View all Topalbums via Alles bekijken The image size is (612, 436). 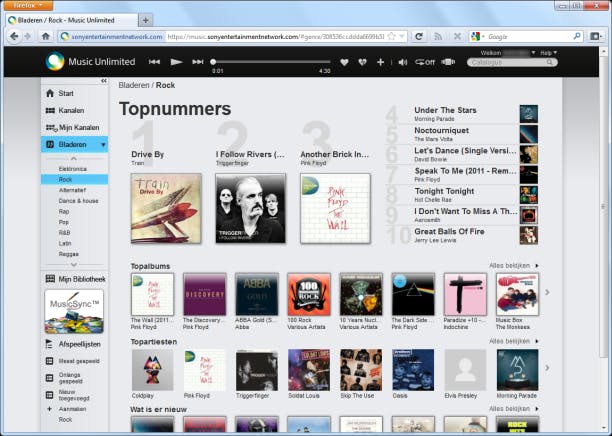513,266
